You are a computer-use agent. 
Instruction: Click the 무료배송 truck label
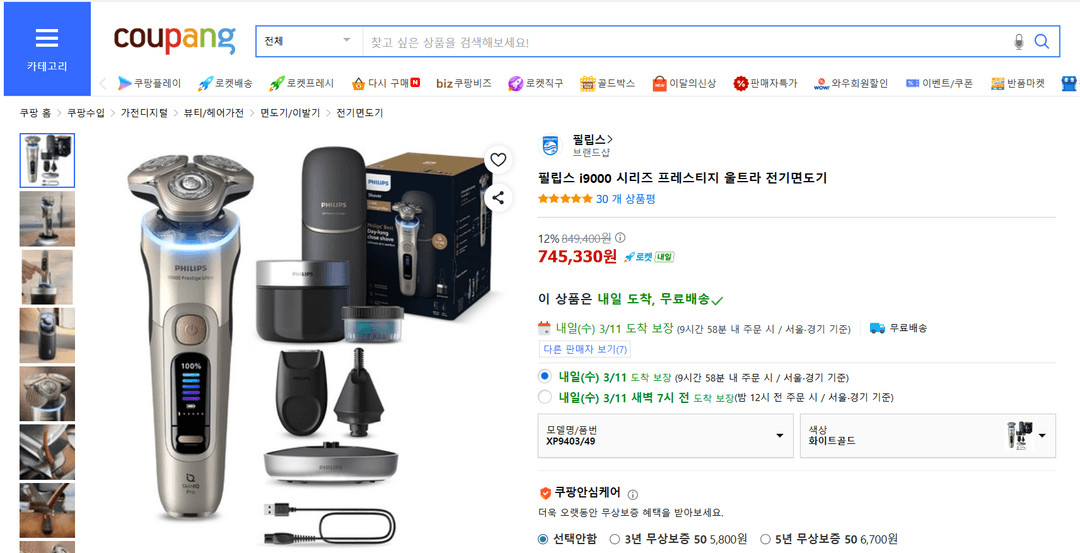[x=898, y=328]
